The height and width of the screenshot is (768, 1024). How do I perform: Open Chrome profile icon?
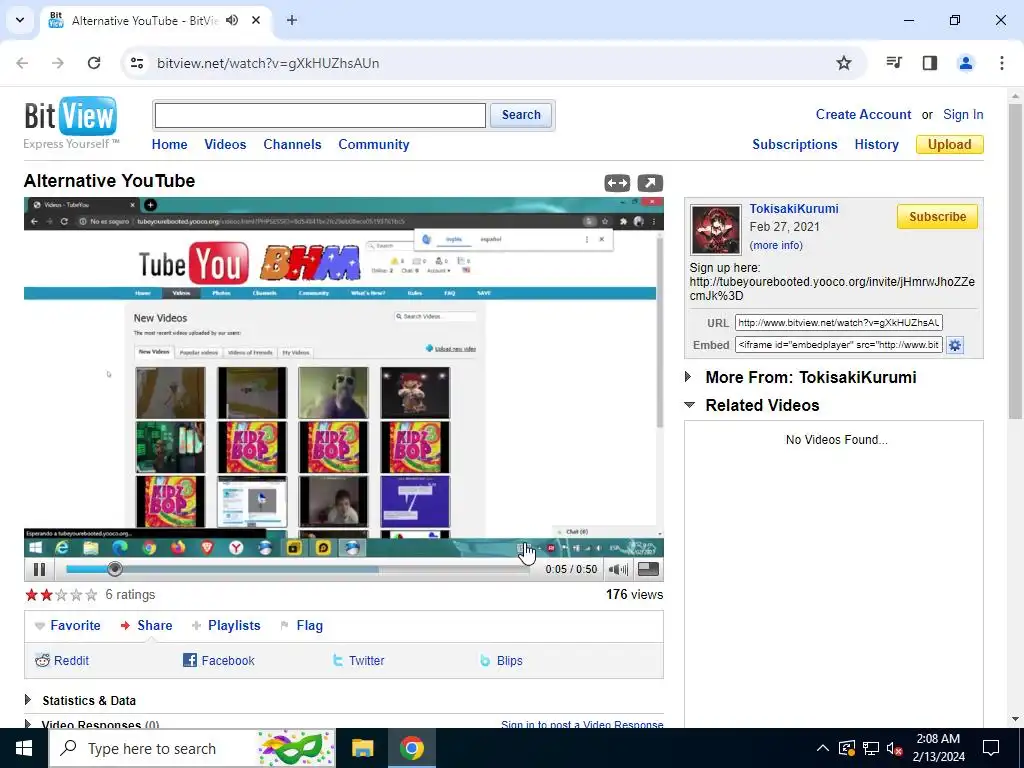point(966,63)
